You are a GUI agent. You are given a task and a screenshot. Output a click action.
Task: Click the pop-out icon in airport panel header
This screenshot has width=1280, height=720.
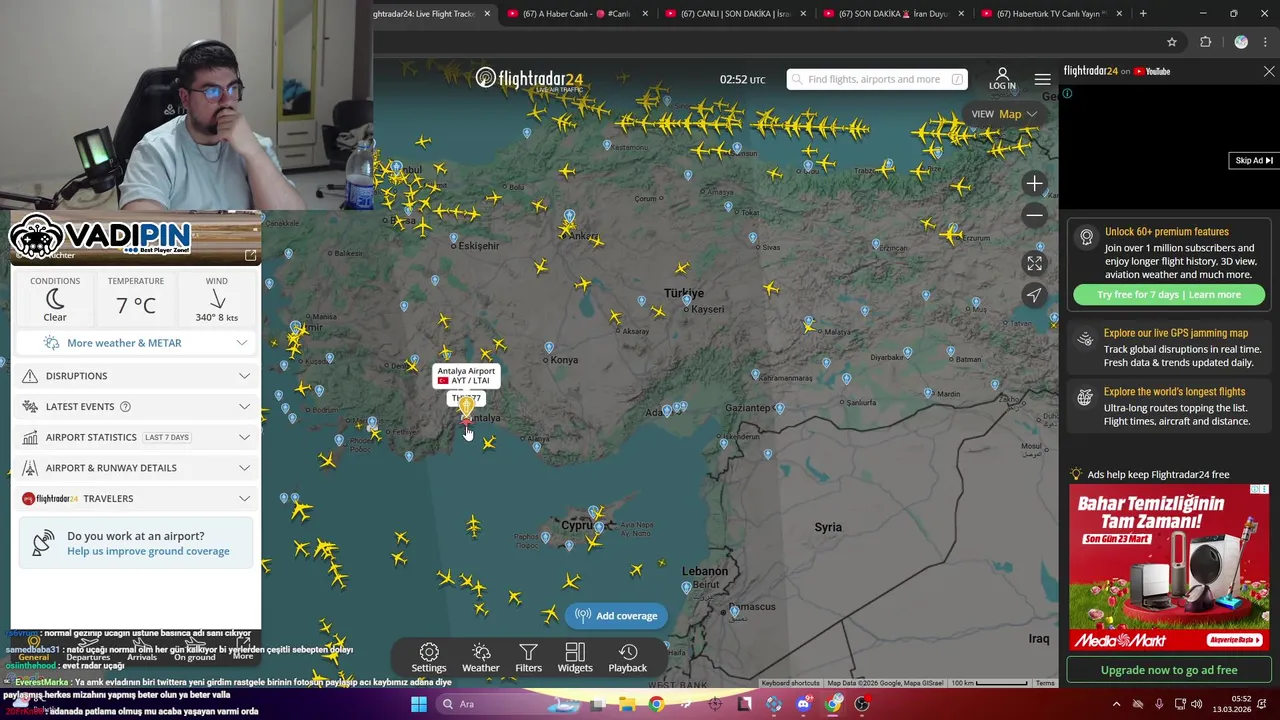[250, 256]
